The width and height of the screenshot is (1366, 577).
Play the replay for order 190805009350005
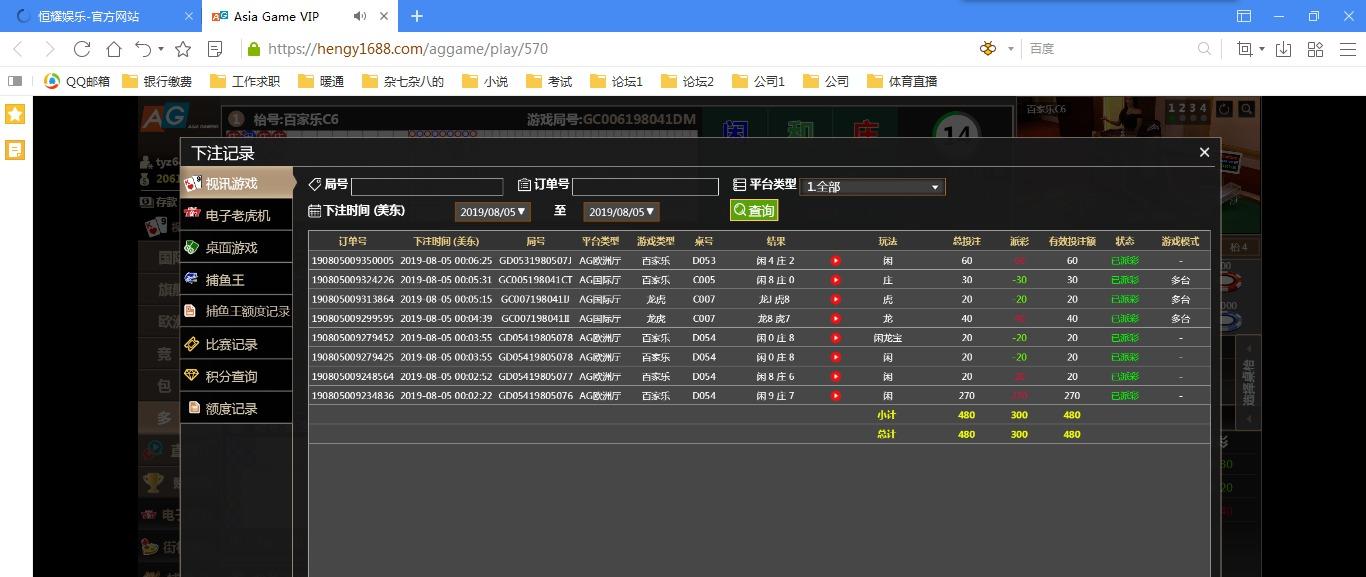(835, 261)
